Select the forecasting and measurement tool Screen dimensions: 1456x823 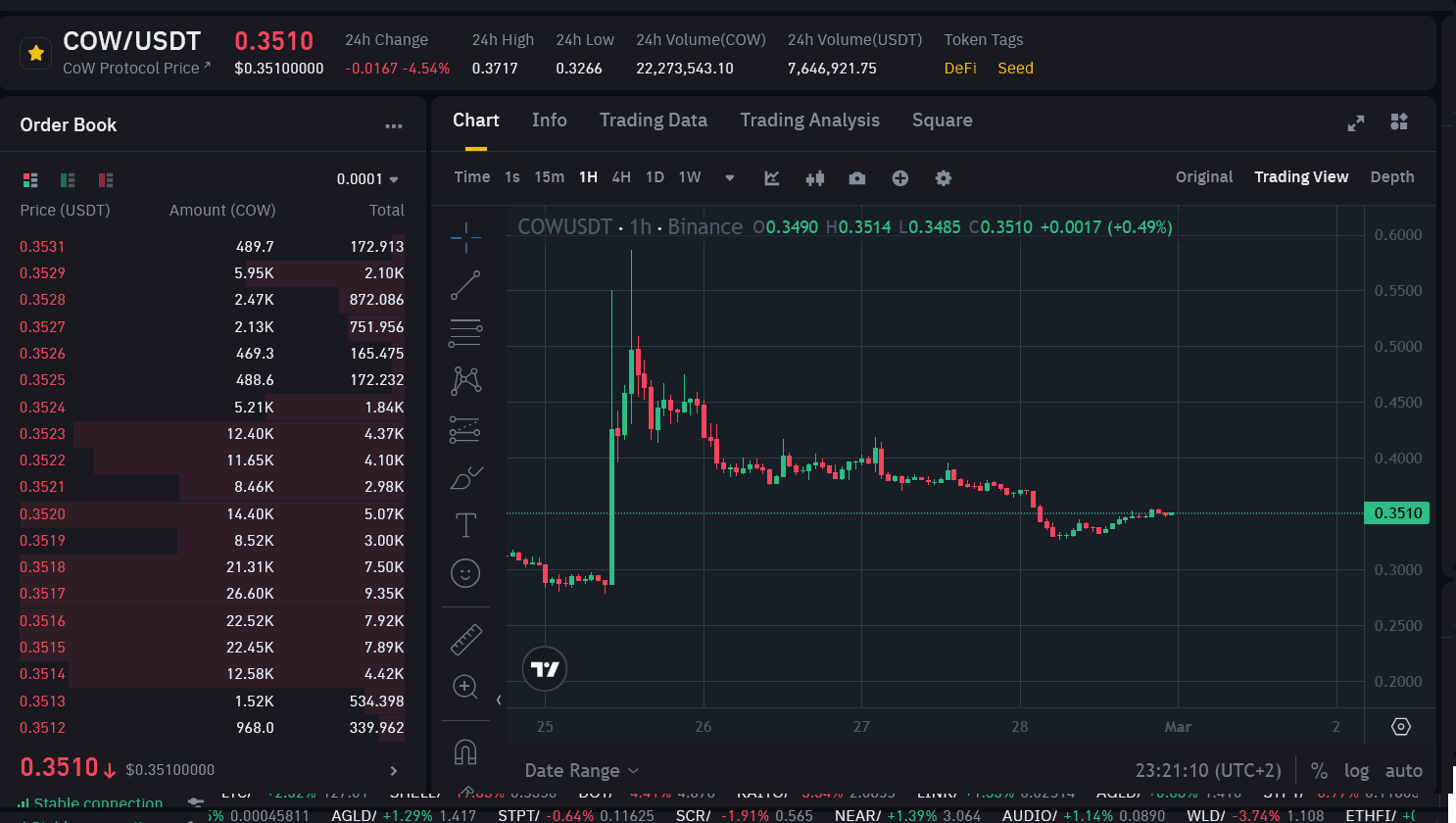point(465,429)
